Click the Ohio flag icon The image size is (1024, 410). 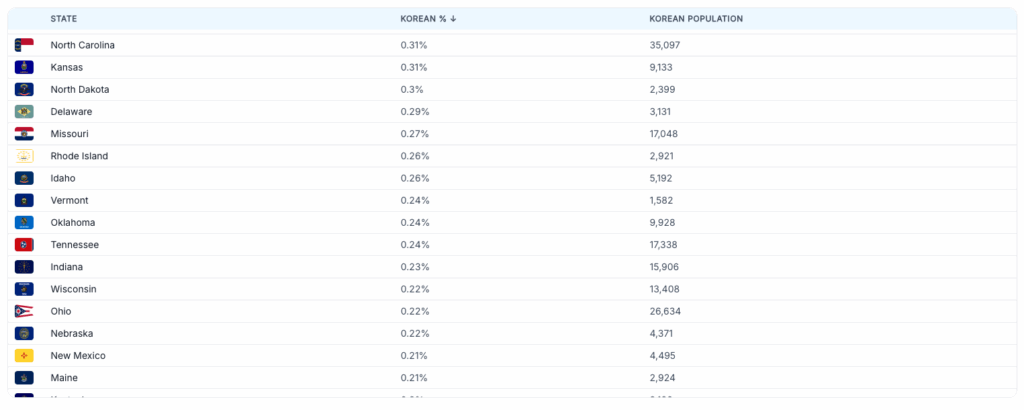[24, 311]
